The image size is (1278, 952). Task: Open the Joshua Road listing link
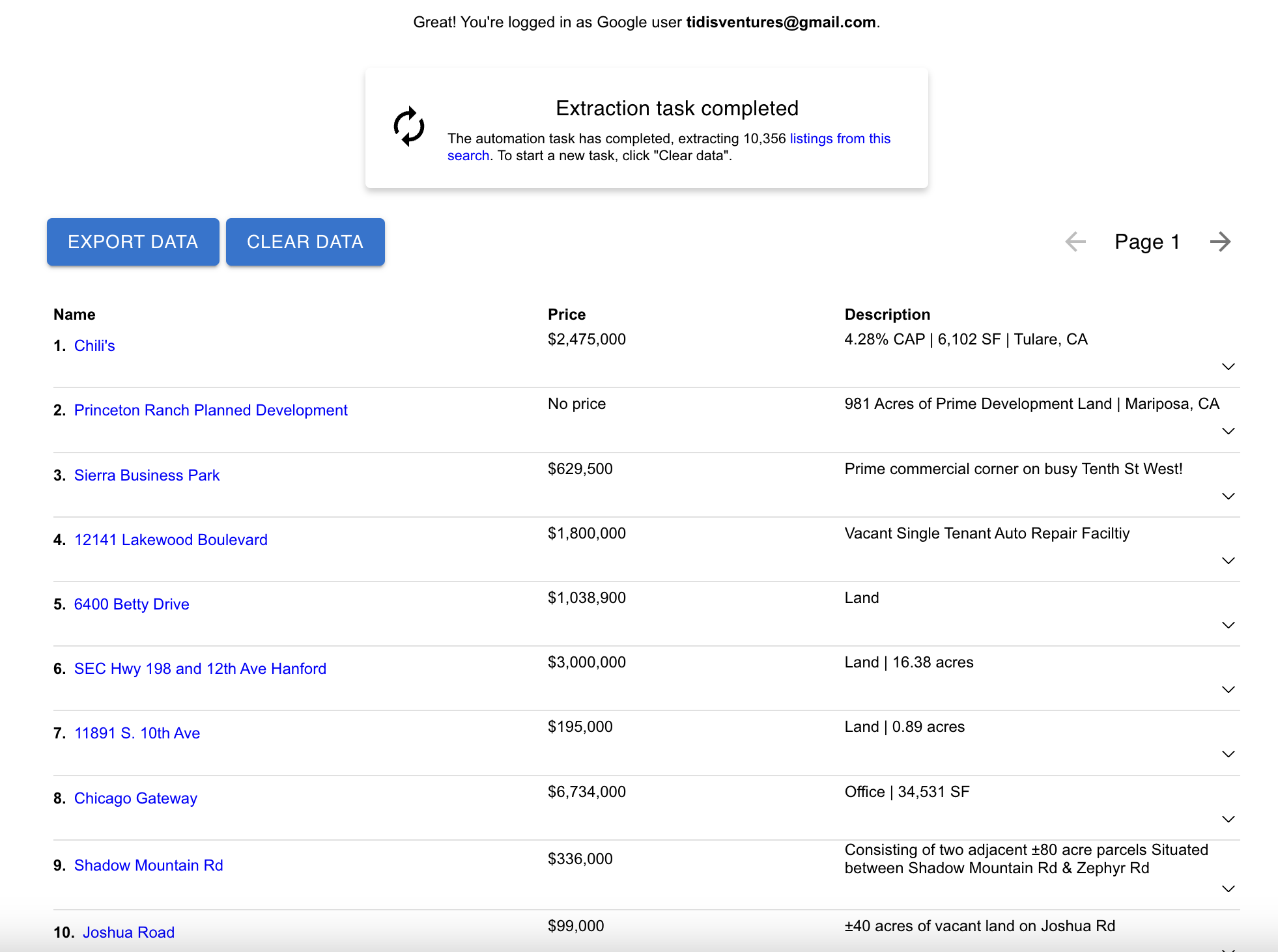[x=128, y=932]
